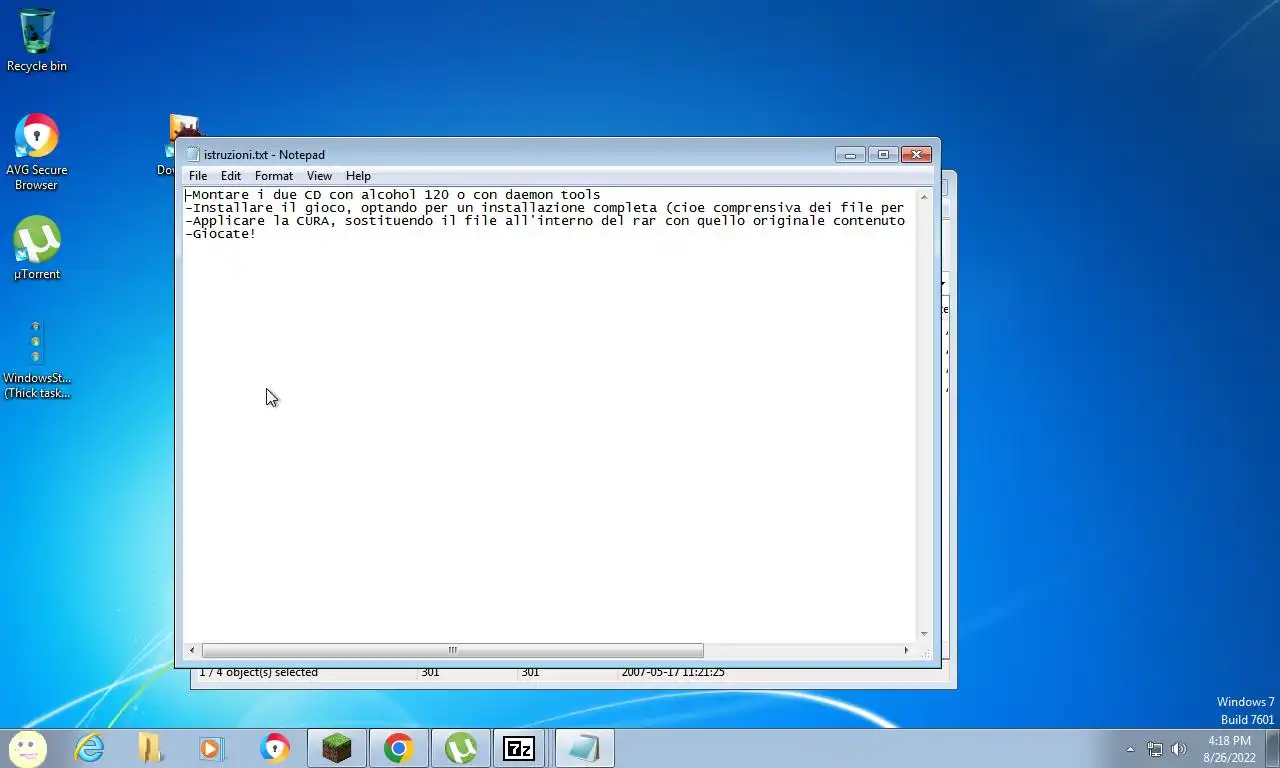Open the File menu in Notepad
This screenshot has width=1280, height=768.
pos(198,176)
